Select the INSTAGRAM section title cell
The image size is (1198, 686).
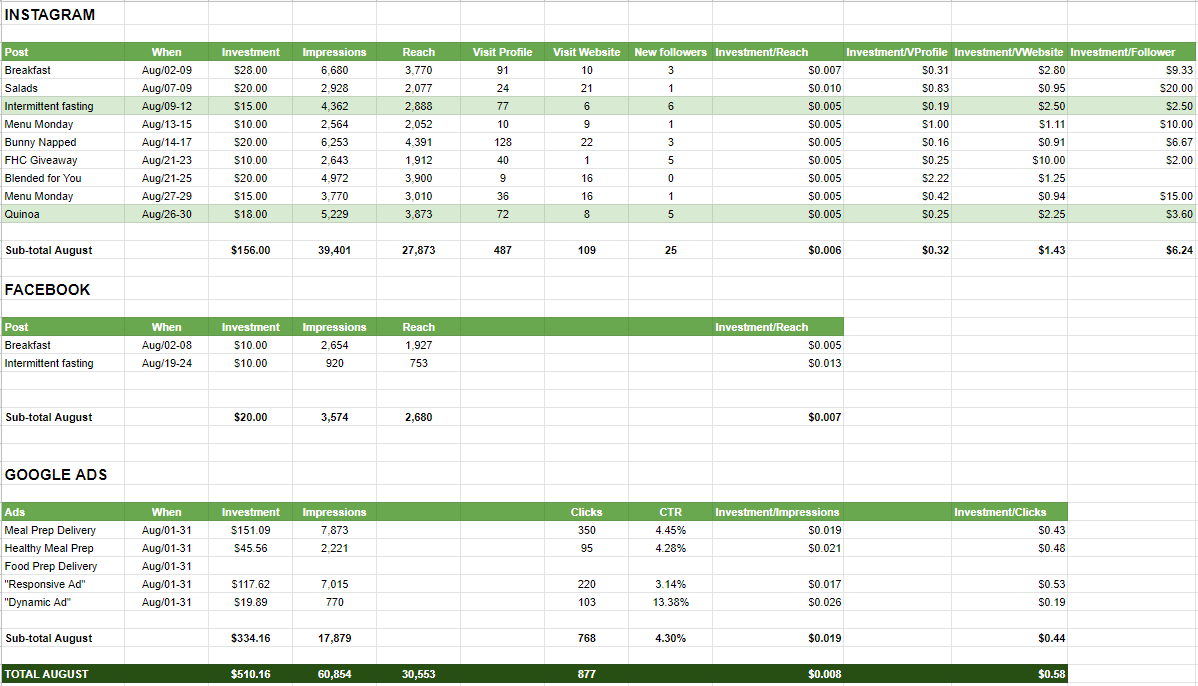point(50,15)
